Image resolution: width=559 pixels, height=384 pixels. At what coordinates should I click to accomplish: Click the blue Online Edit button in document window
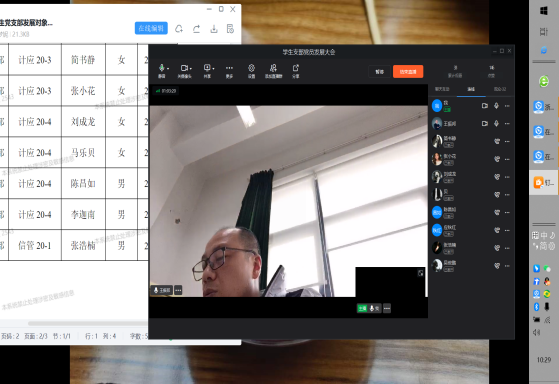(x=151, y=29)
